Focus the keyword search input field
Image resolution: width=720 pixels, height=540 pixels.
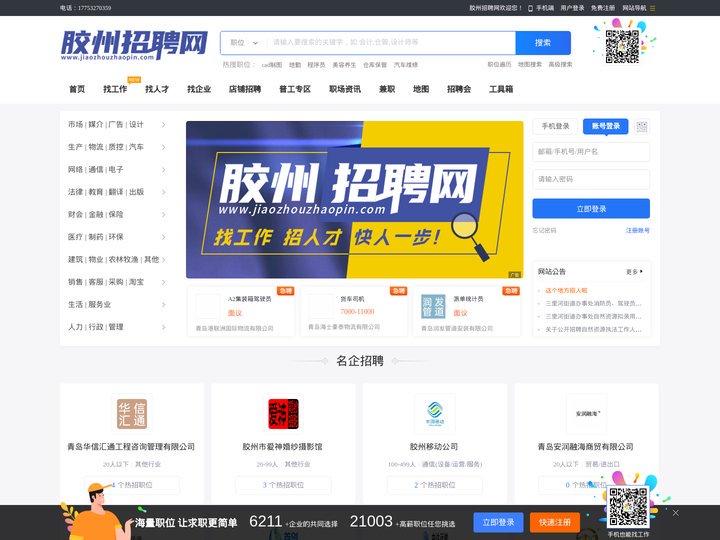pyautogui.click(x=391, y=43)
